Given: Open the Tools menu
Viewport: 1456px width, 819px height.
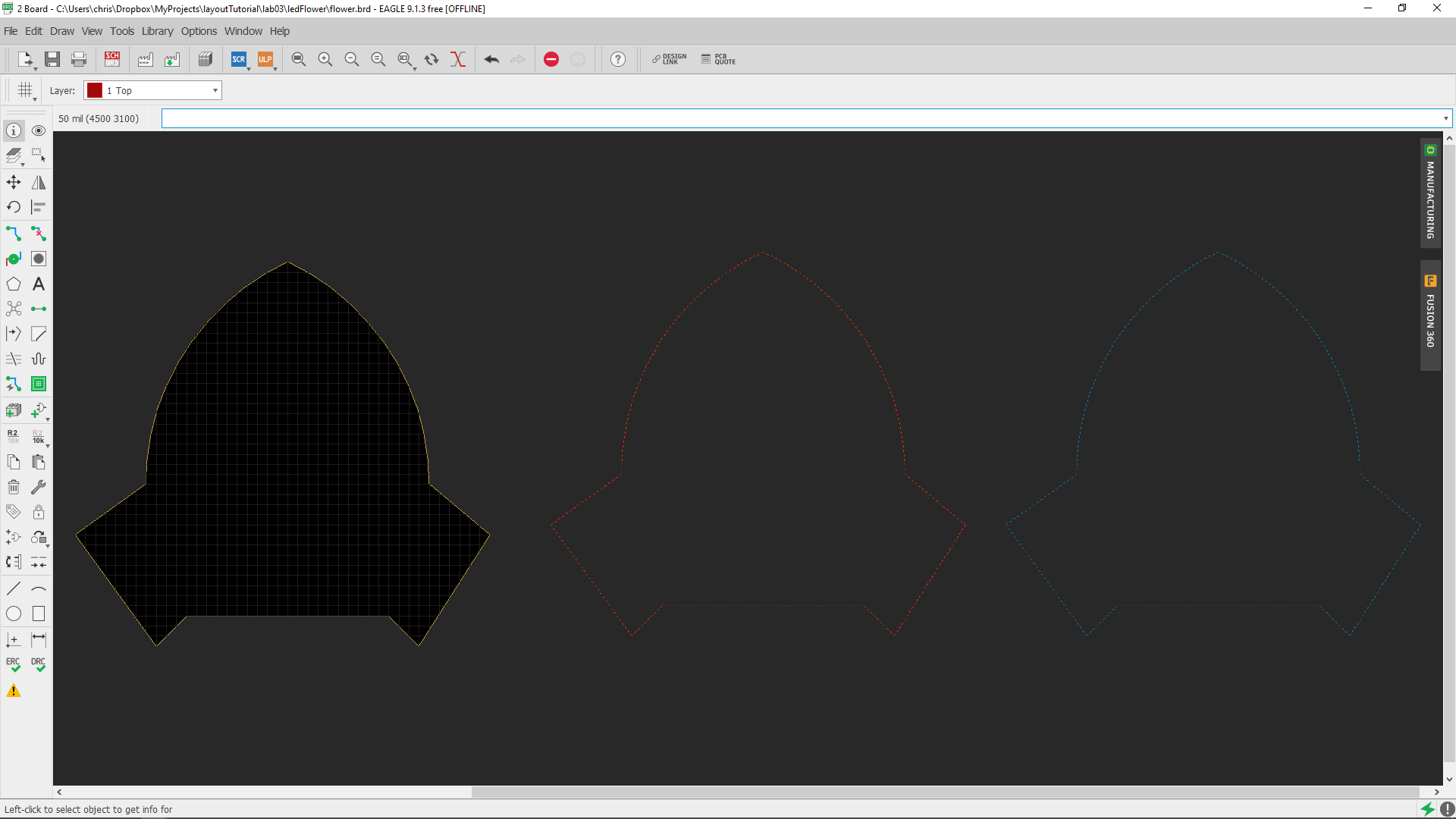Looking at the screenshot, I should click(122, 31).
